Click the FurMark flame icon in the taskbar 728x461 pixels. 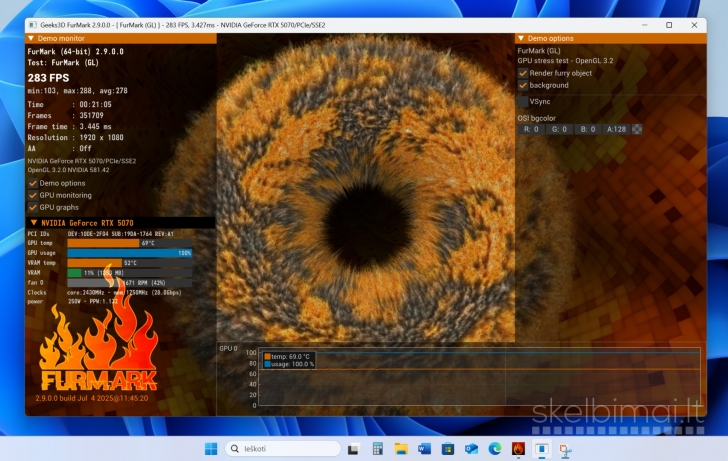tap(519, 449)
